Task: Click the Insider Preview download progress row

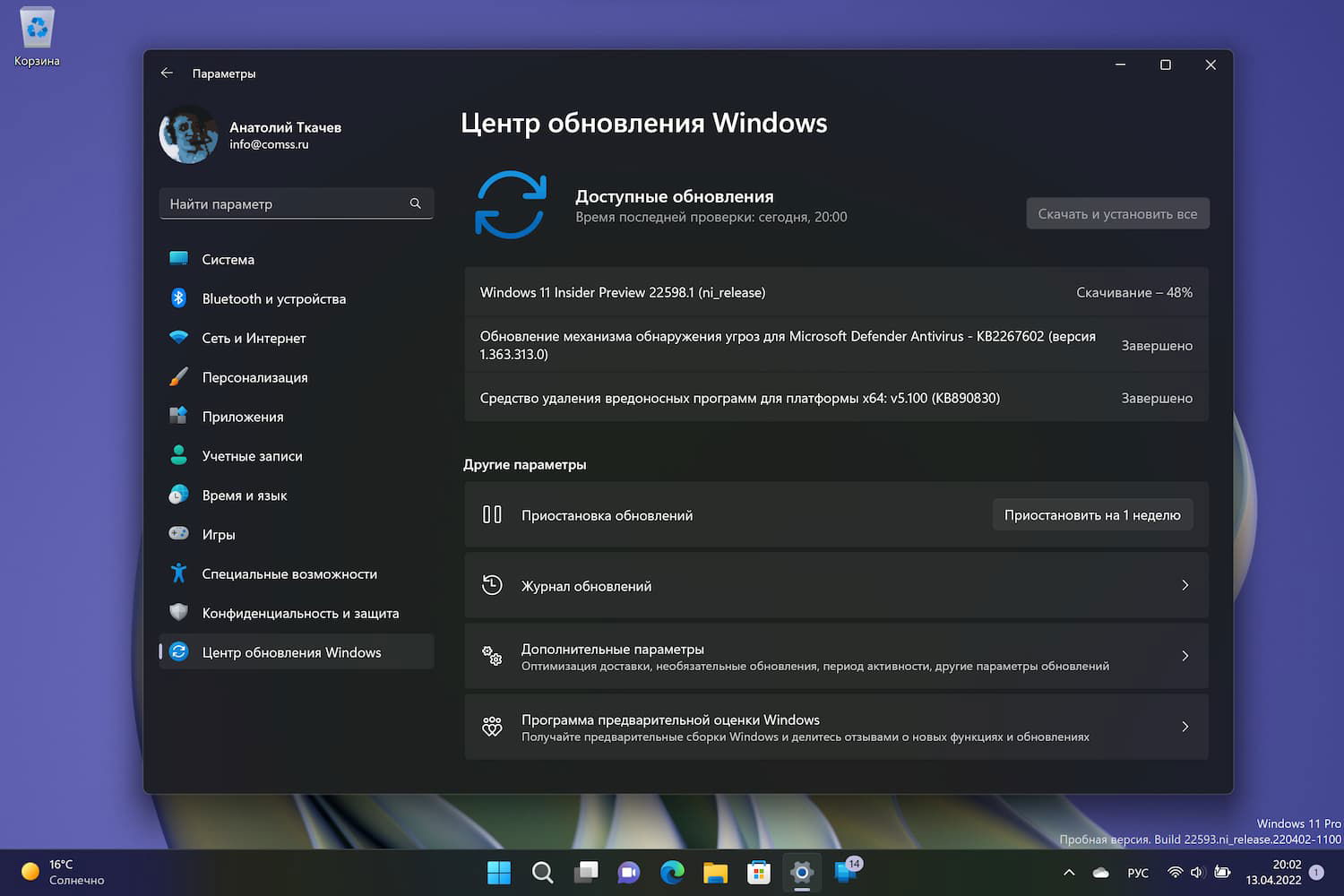Action: pyautogui.click(x=836, y=292)
